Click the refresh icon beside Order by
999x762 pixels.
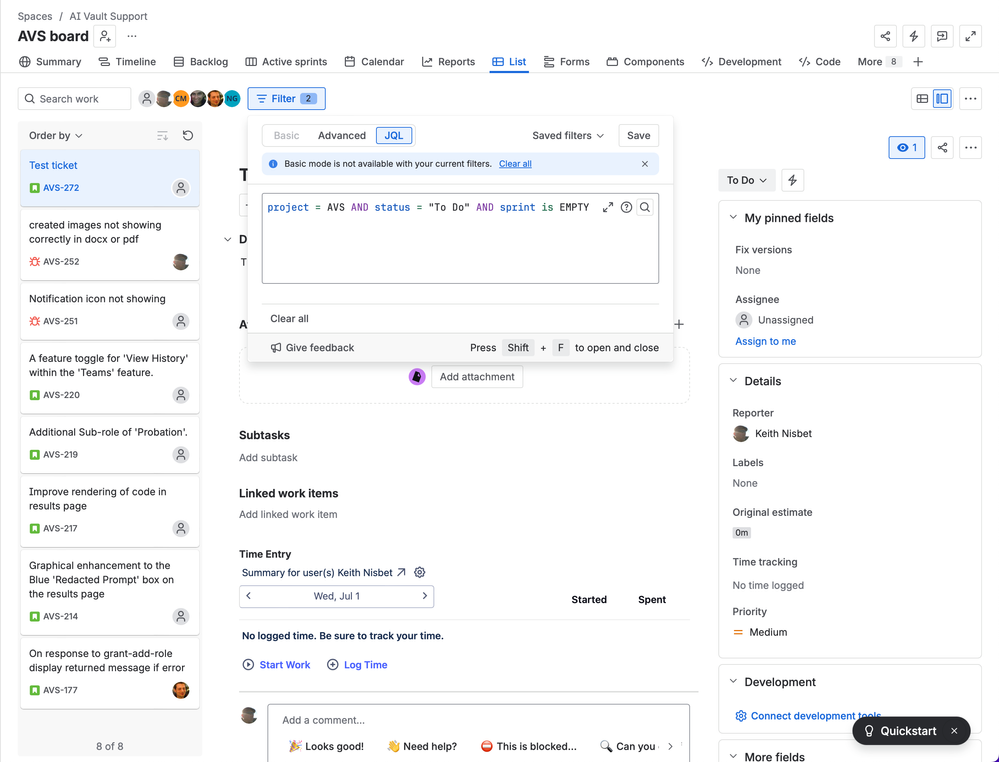(187, 135)
